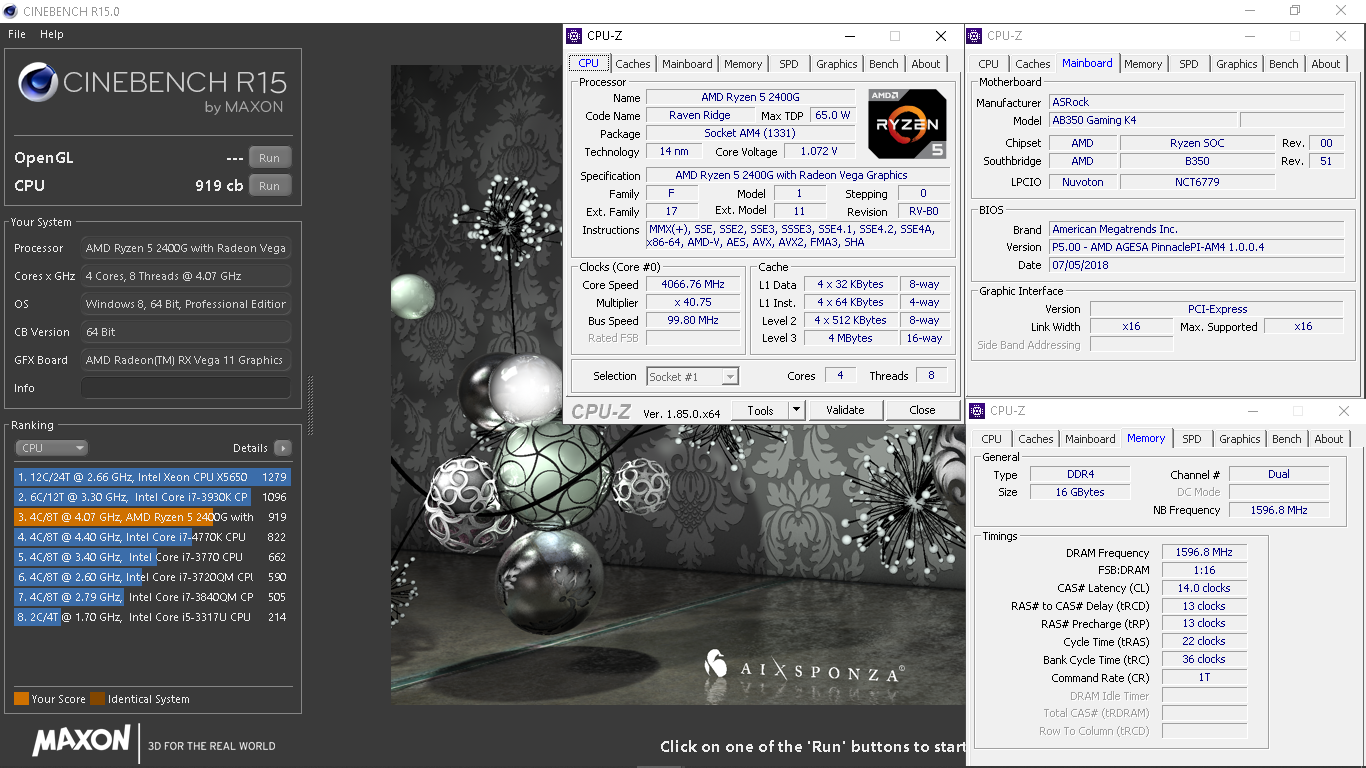Click the panel resize grip beside Your System
This screenshot has width=1366, height=768.
point(310,407)
